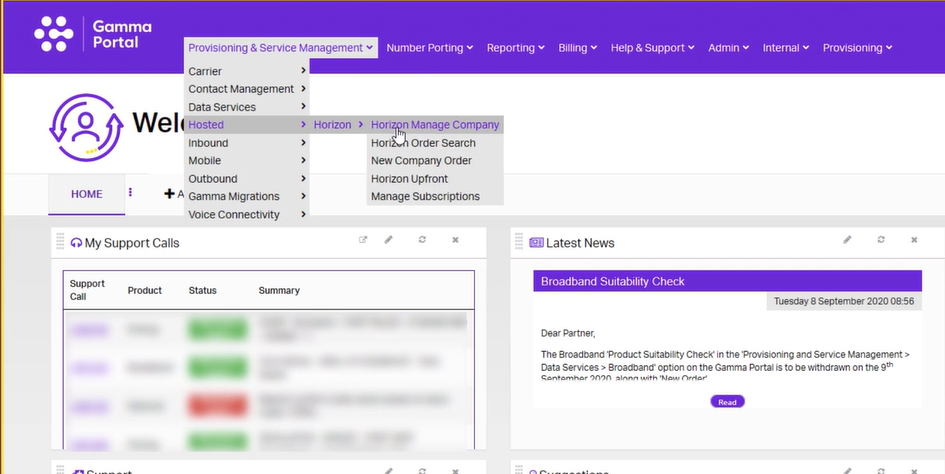945x474 pixels.
Task: Expand the Contact Management submenu
Action: click(x=247, y=89)
